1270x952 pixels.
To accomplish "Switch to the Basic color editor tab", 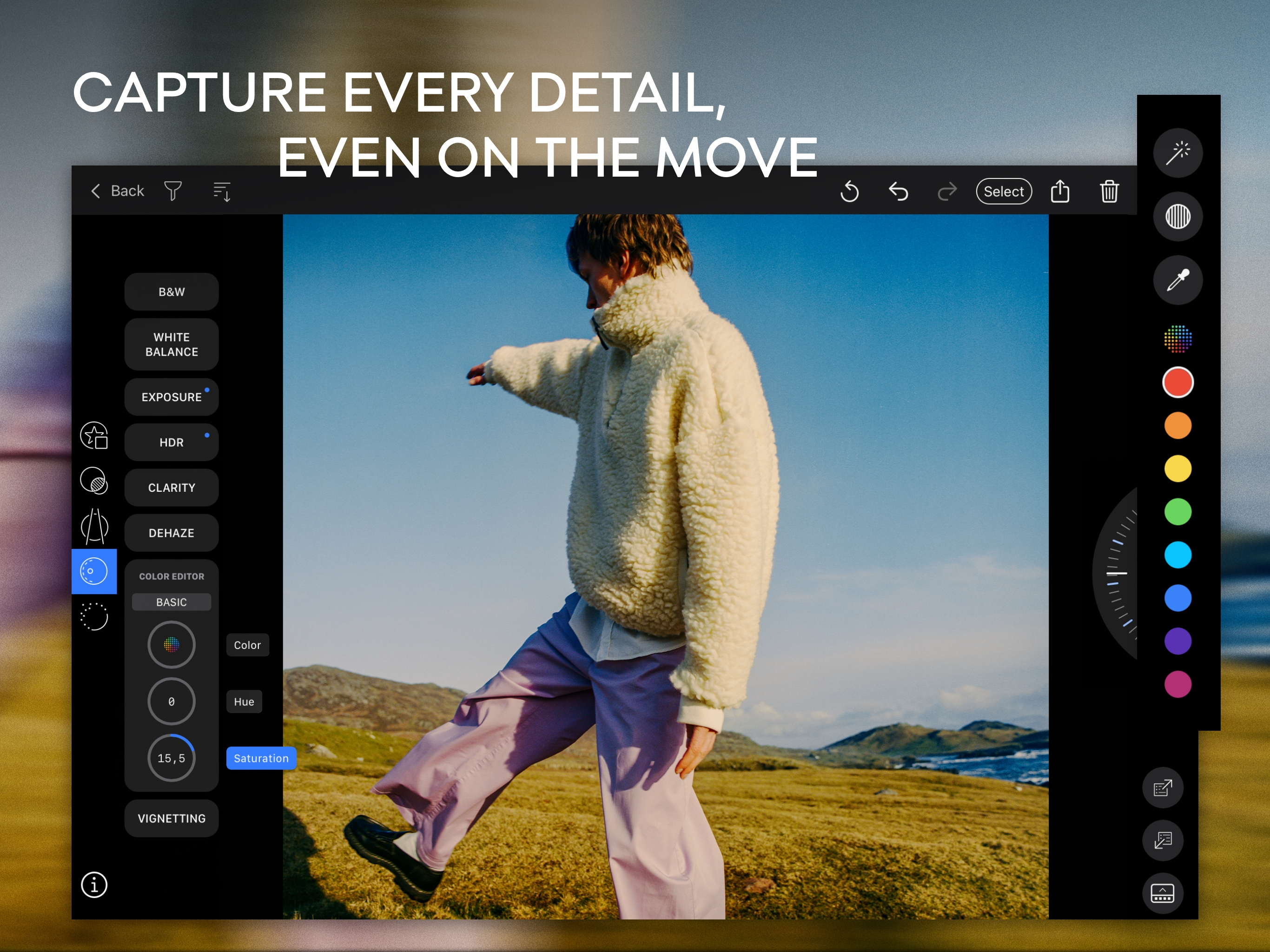I will click(171, 602).
